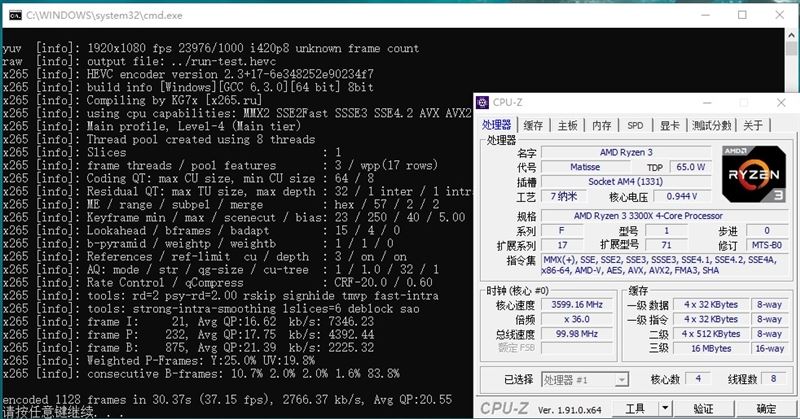The image size is (800, 419).
Task: Click the Matisse code name value
Action: click(585, 167)
